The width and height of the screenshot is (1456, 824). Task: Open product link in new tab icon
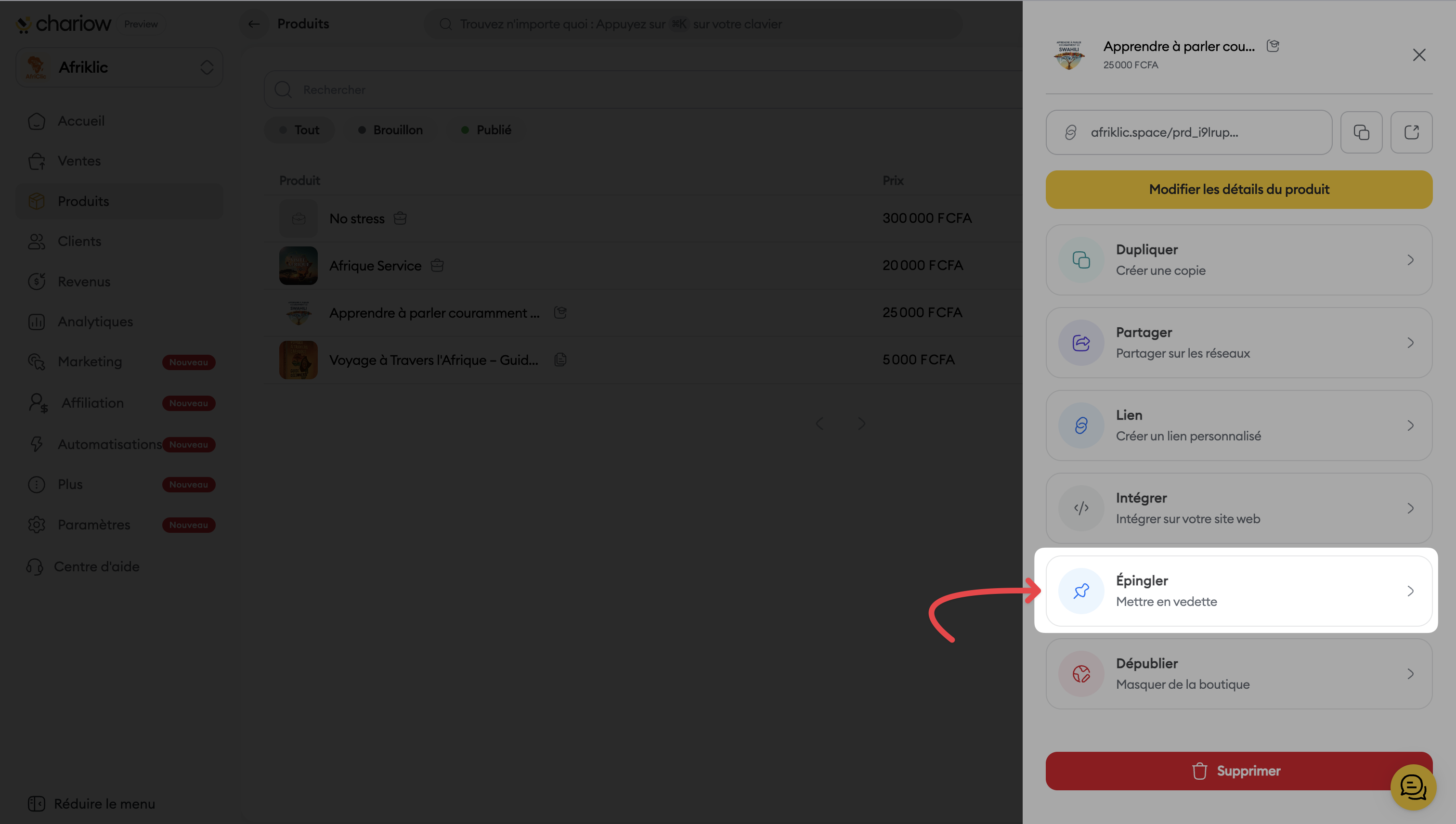click(x=1411, y=132)
